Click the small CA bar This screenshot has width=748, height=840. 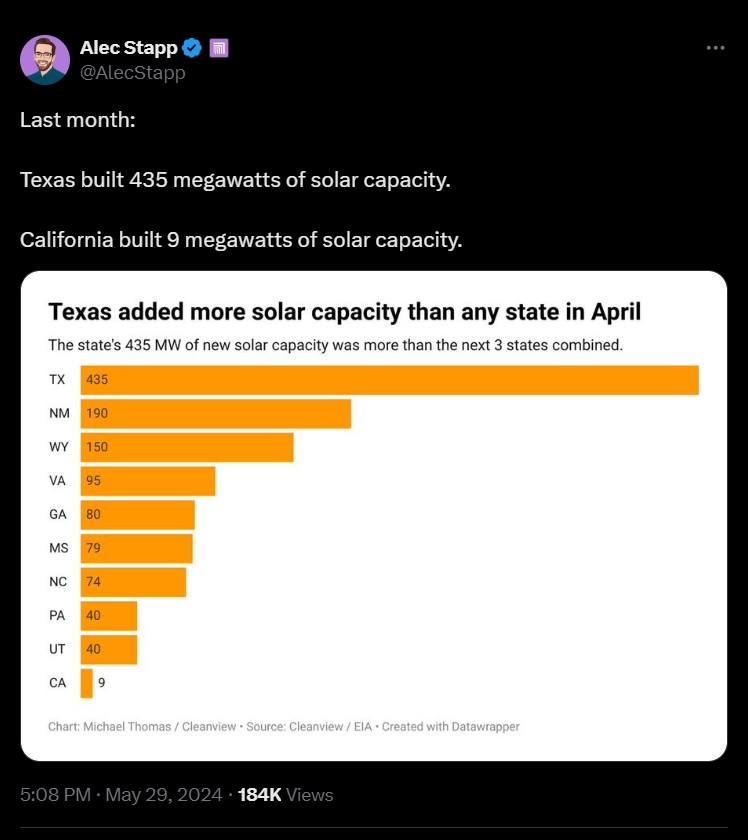(87, 683)
